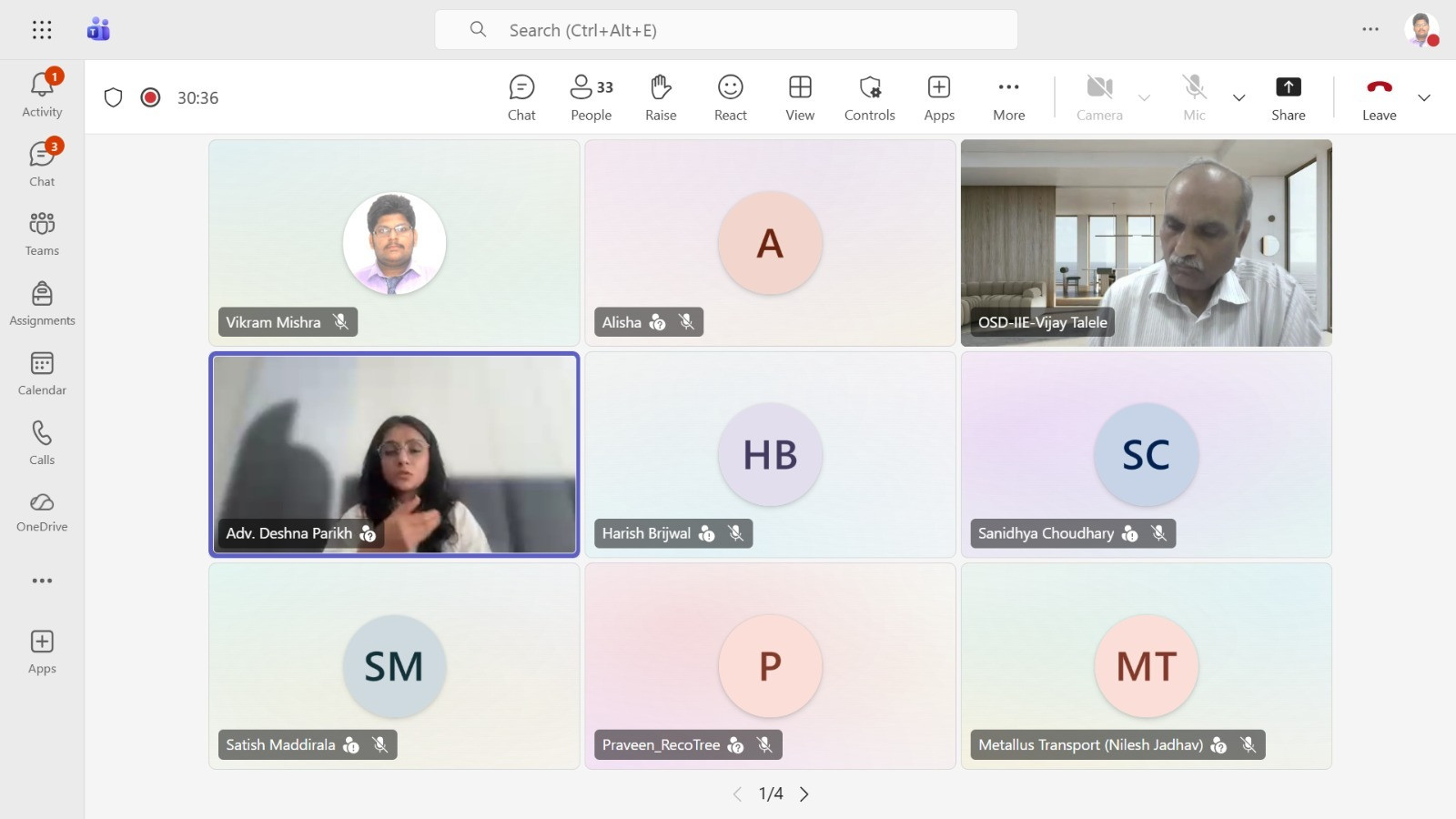Open the app launcher grid icon
The height and width of the screenshot is (819, 1456).
click(42, 30)
